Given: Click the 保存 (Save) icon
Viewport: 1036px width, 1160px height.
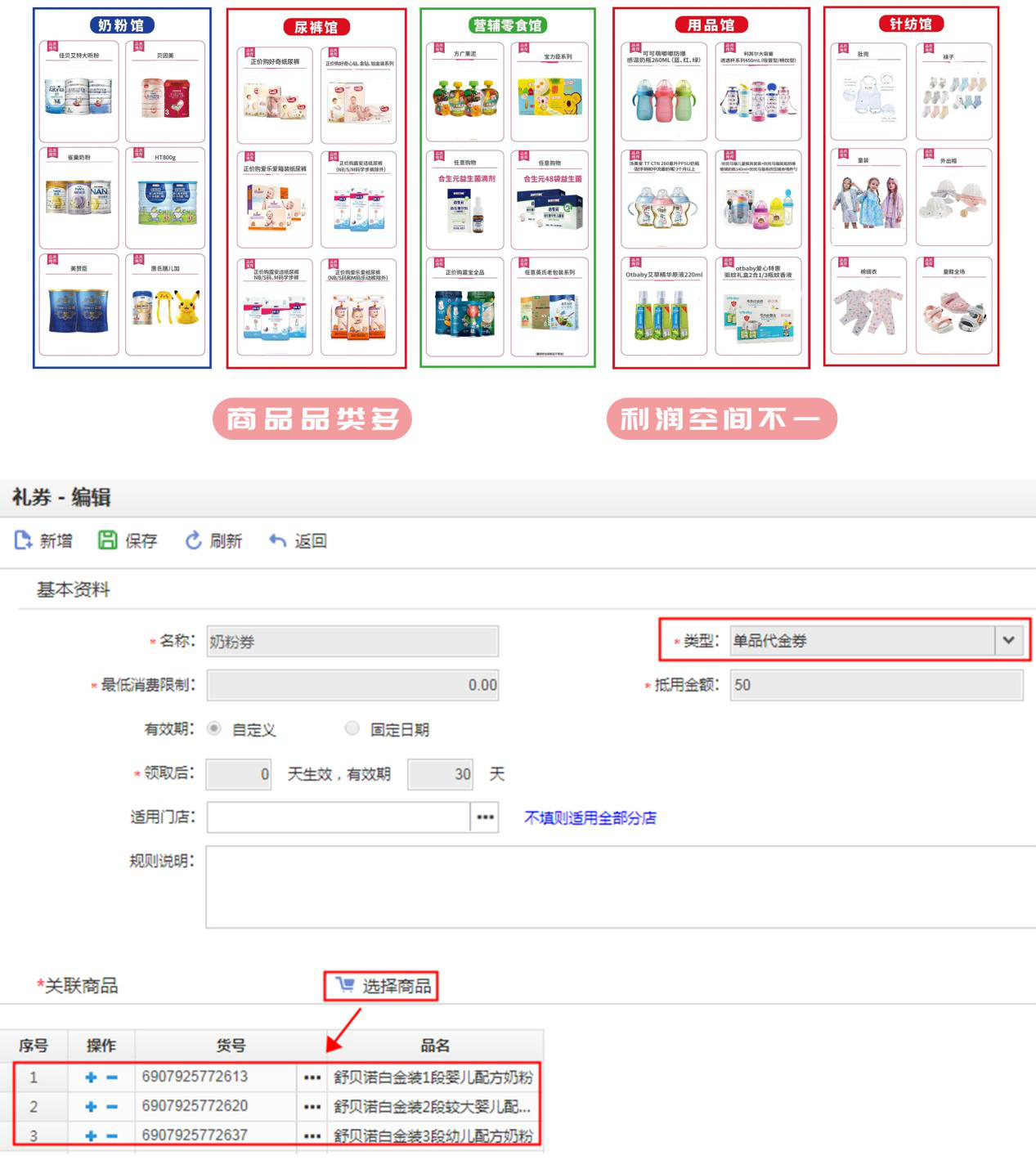Looking at the screenshot, I should tap(109, 540).
